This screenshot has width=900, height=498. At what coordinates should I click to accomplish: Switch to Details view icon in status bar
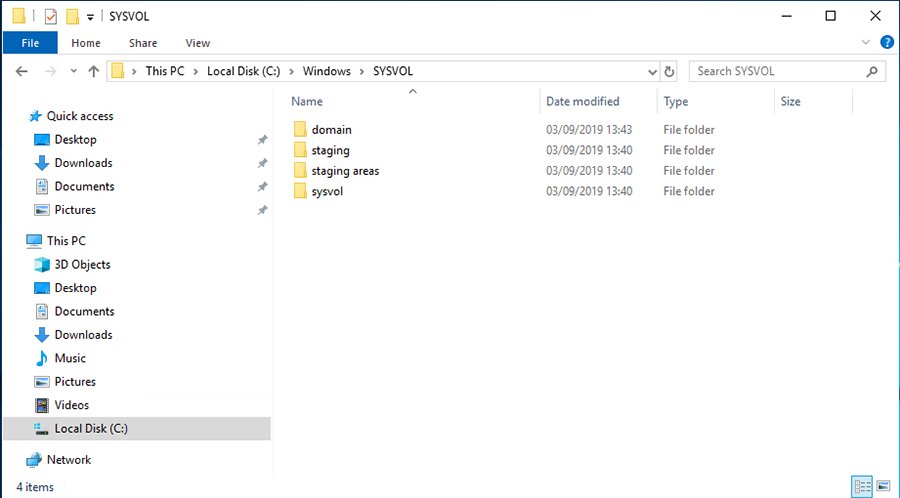[x=861, y=487]
